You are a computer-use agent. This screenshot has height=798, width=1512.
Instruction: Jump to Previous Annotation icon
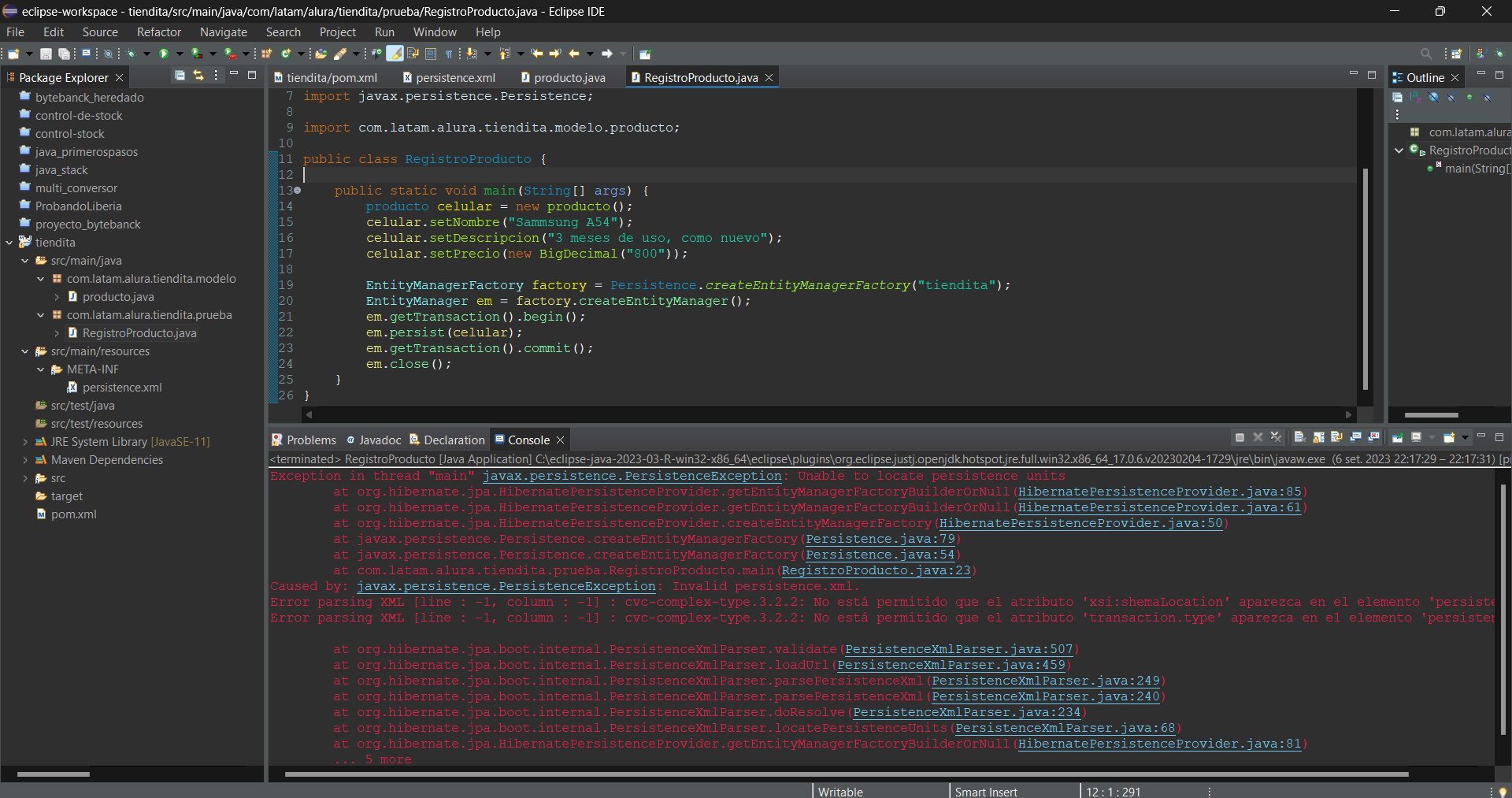(x=504, y=54)
